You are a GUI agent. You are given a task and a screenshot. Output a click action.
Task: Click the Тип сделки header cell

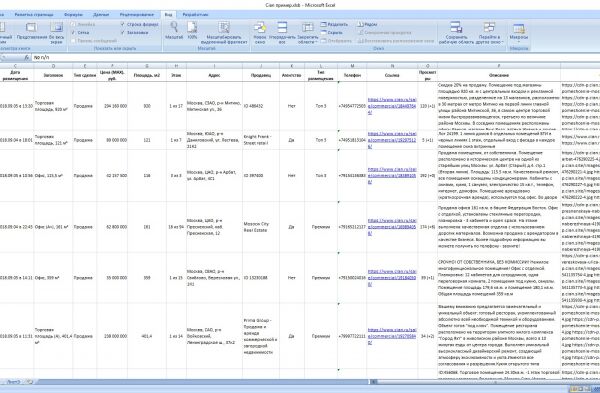pos(85,75)
